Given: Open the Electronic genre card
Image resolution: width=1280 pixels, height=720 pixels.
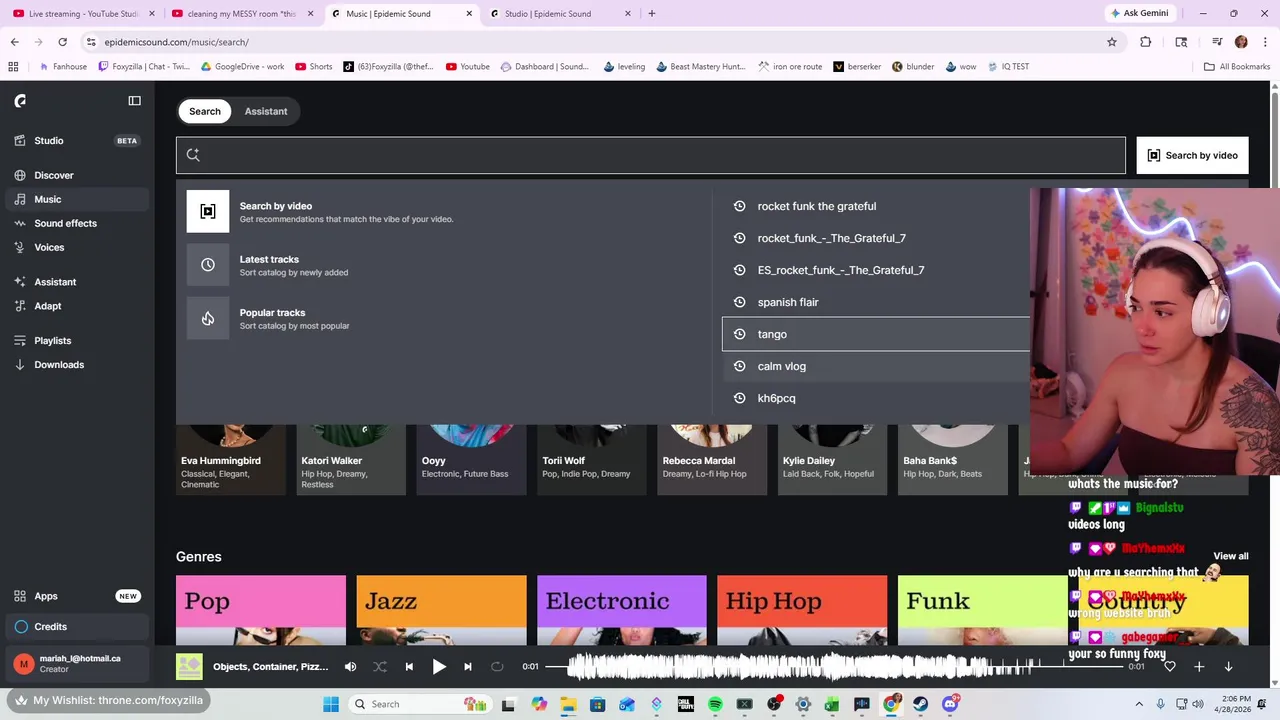Looking at the screenshot, I should pyautogui.click(x=622, y=610).
